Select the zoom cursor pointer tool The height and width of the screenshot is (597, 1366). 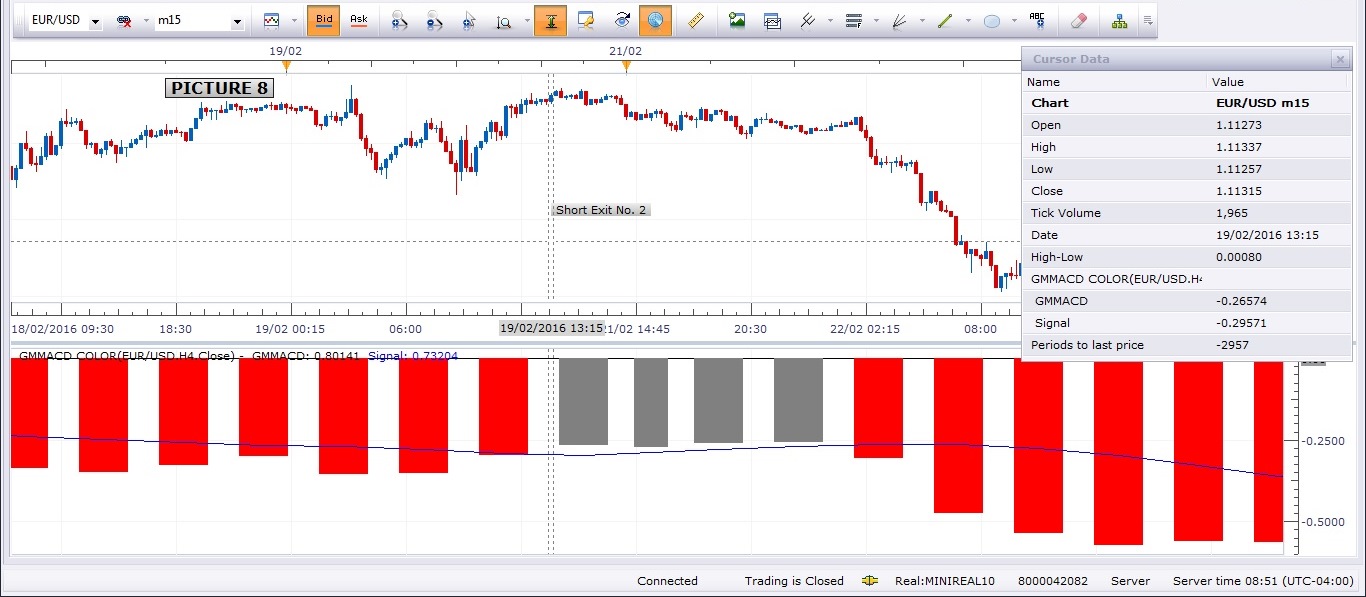click(470, 20)
